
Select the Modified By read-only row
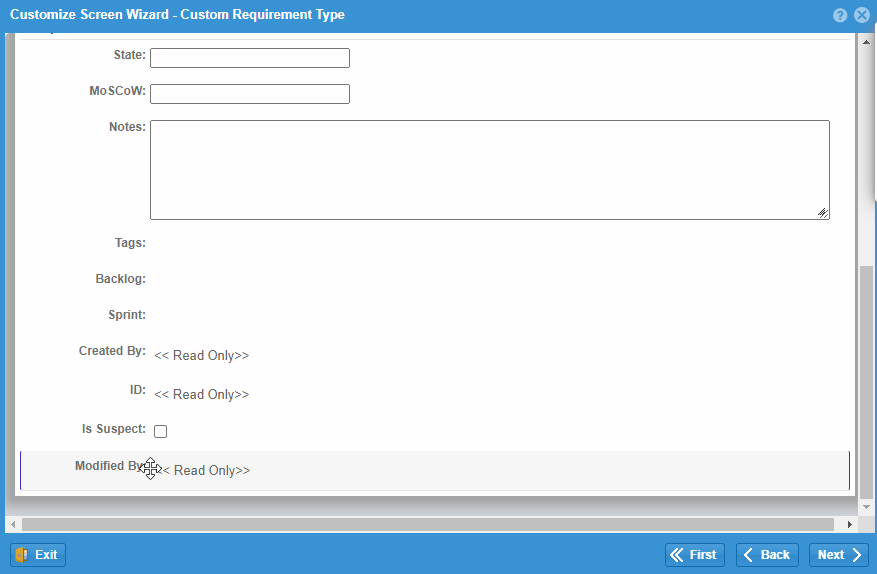click(x=435, y=471)
